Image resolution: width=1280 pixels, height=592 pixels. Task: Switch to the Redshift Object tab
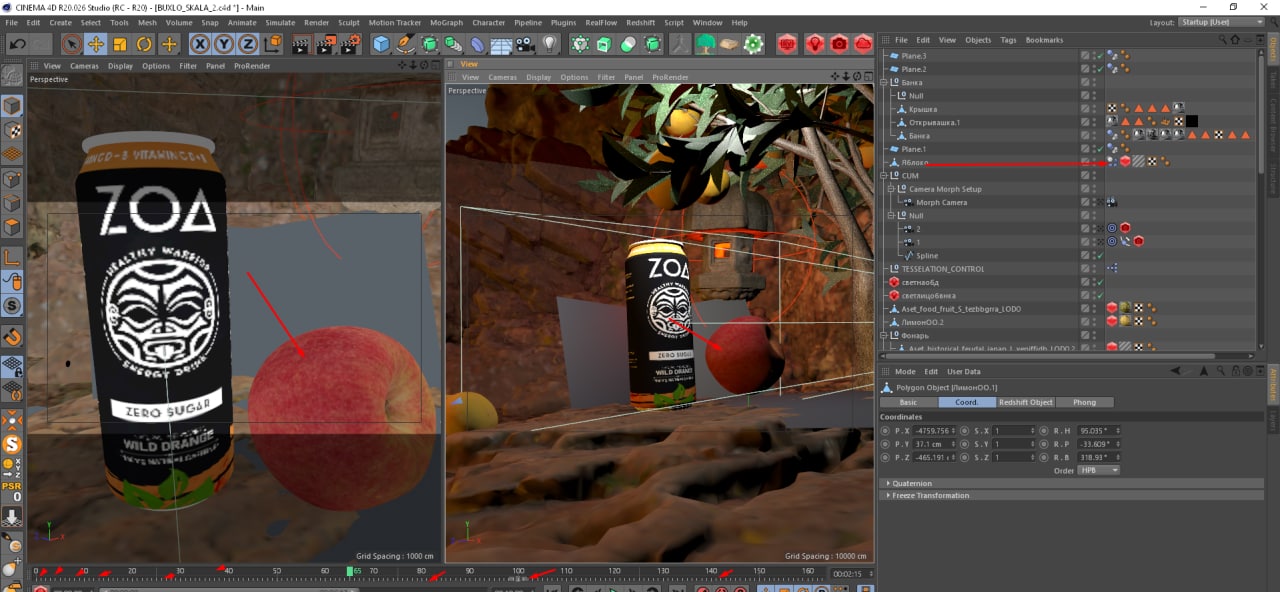[x=1026, y=402]
